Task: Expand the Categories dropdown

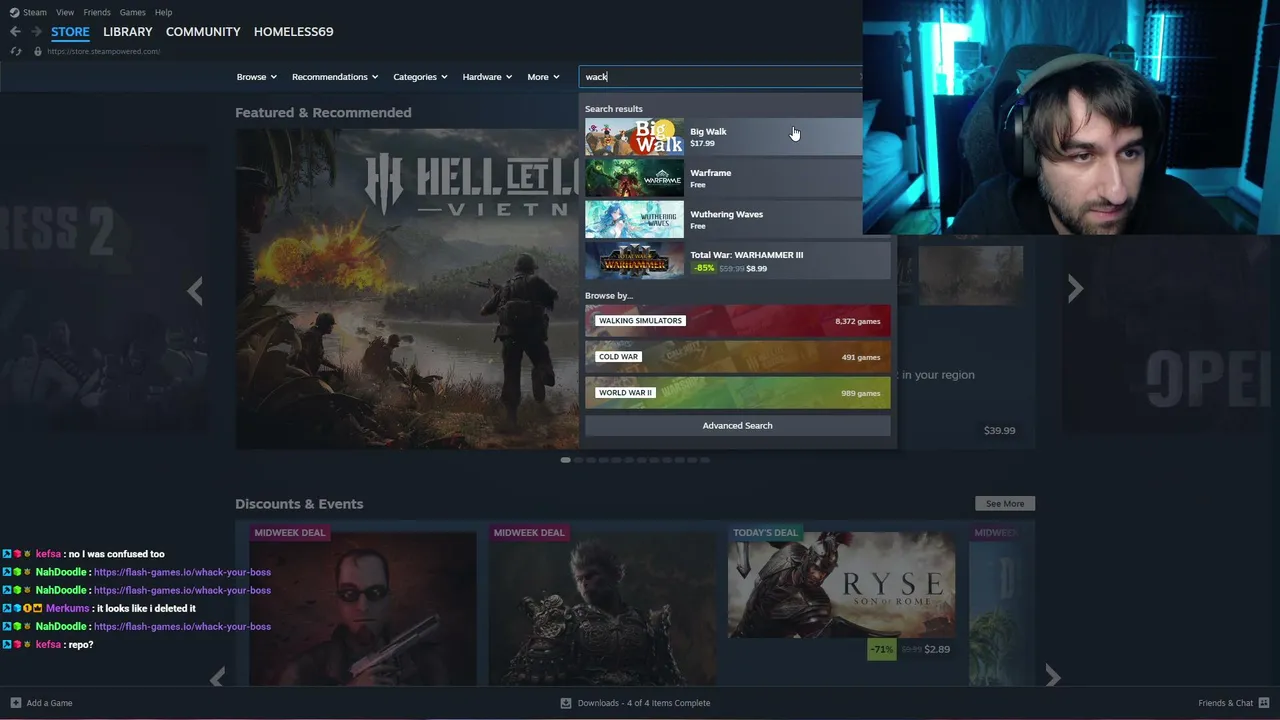Action: [420, 77]
